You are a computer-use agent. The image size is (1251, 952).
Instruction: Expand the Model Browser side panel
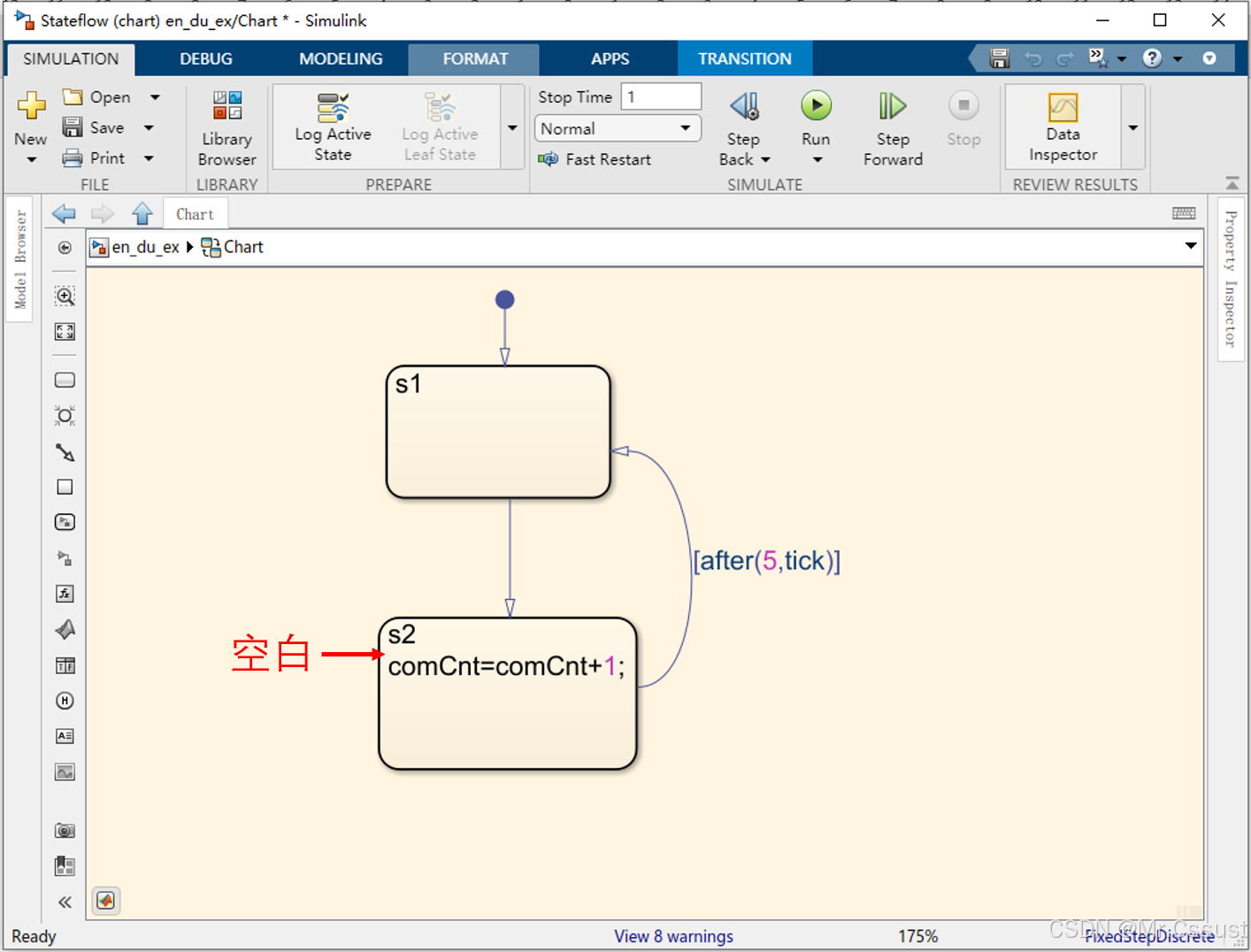(20, 260)
